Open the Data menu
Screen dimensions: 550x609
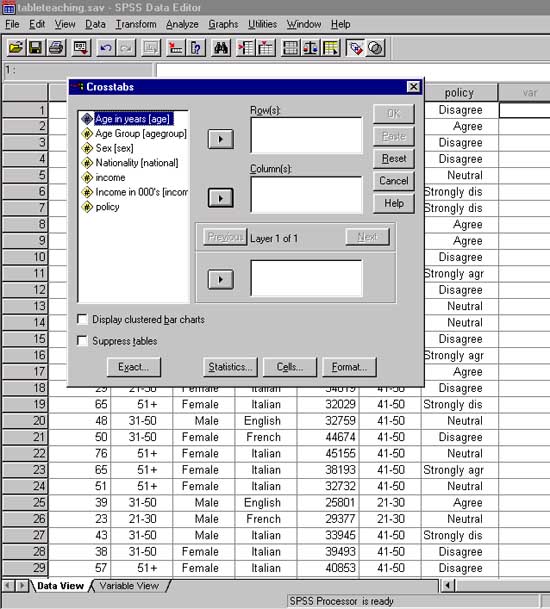pos(96,24)
